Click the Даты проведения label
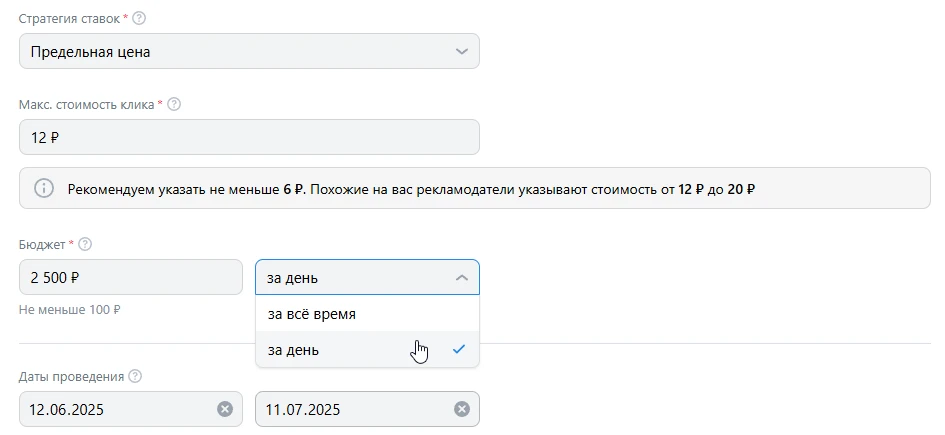The height and width of the screenshot is (435, 945). coord(71,377)
